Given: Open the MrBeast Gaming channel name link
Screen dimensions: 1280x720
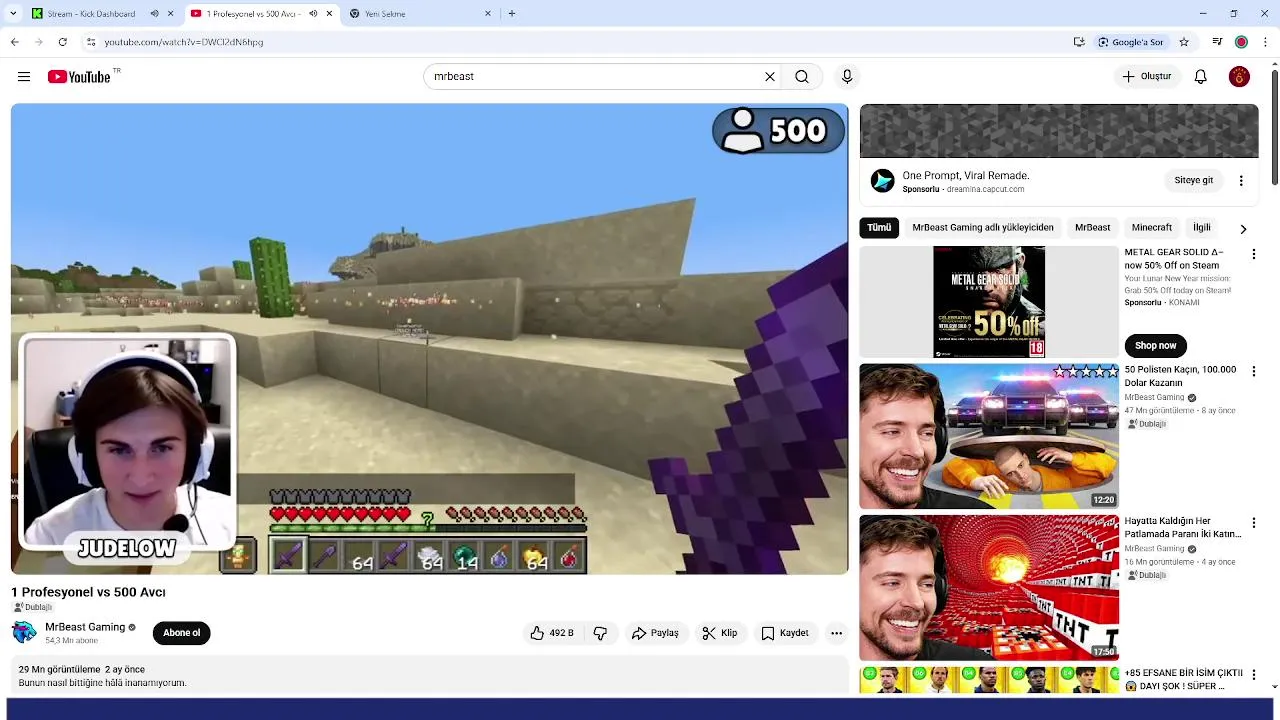Looking at the screenshot, I should [x=85, y=627].
